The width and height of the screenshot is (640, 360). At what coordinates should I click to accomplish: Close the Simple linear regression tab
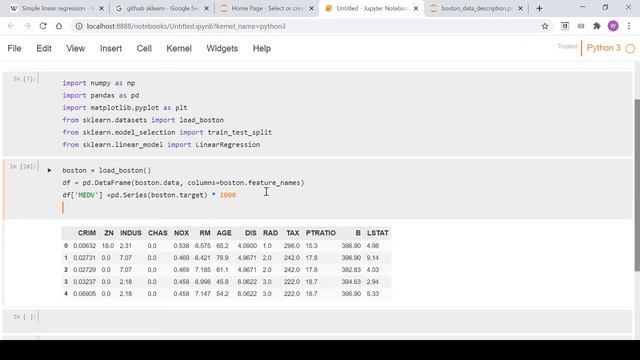102,8
